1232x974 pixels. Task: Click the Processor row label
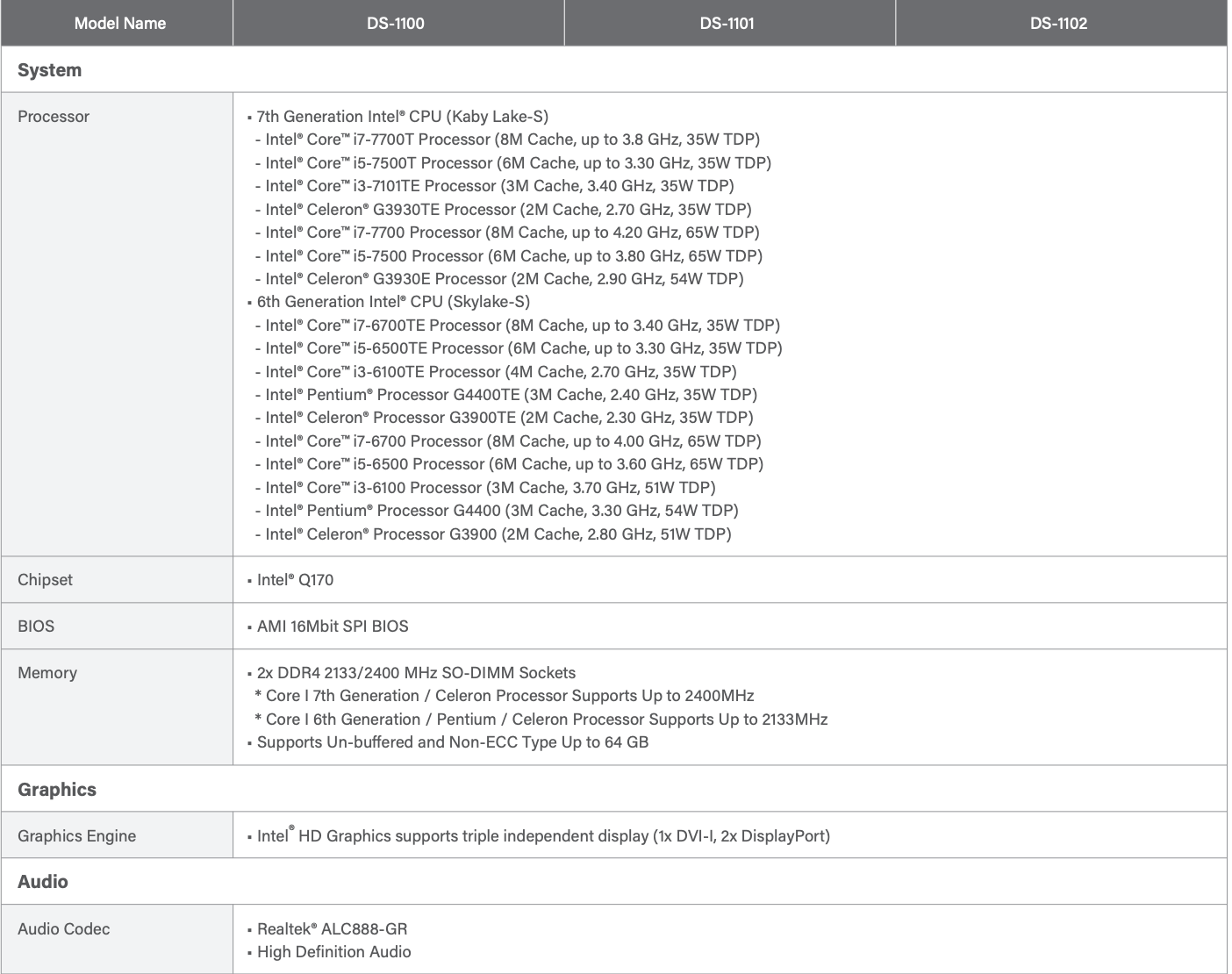[x=54, y=117]
